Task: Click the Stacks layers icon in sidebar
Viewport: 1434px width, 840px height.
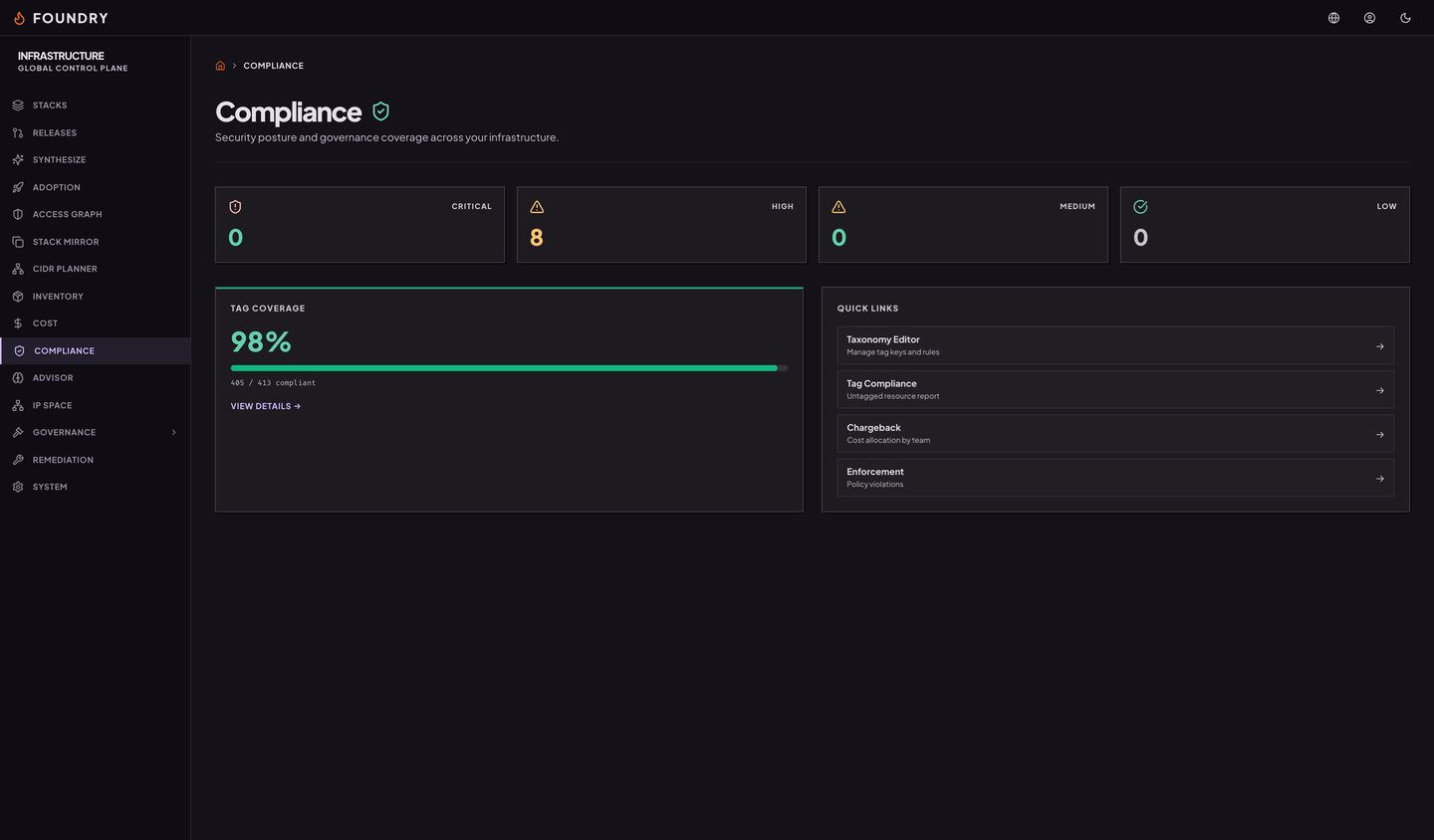Action: (18, 105)
